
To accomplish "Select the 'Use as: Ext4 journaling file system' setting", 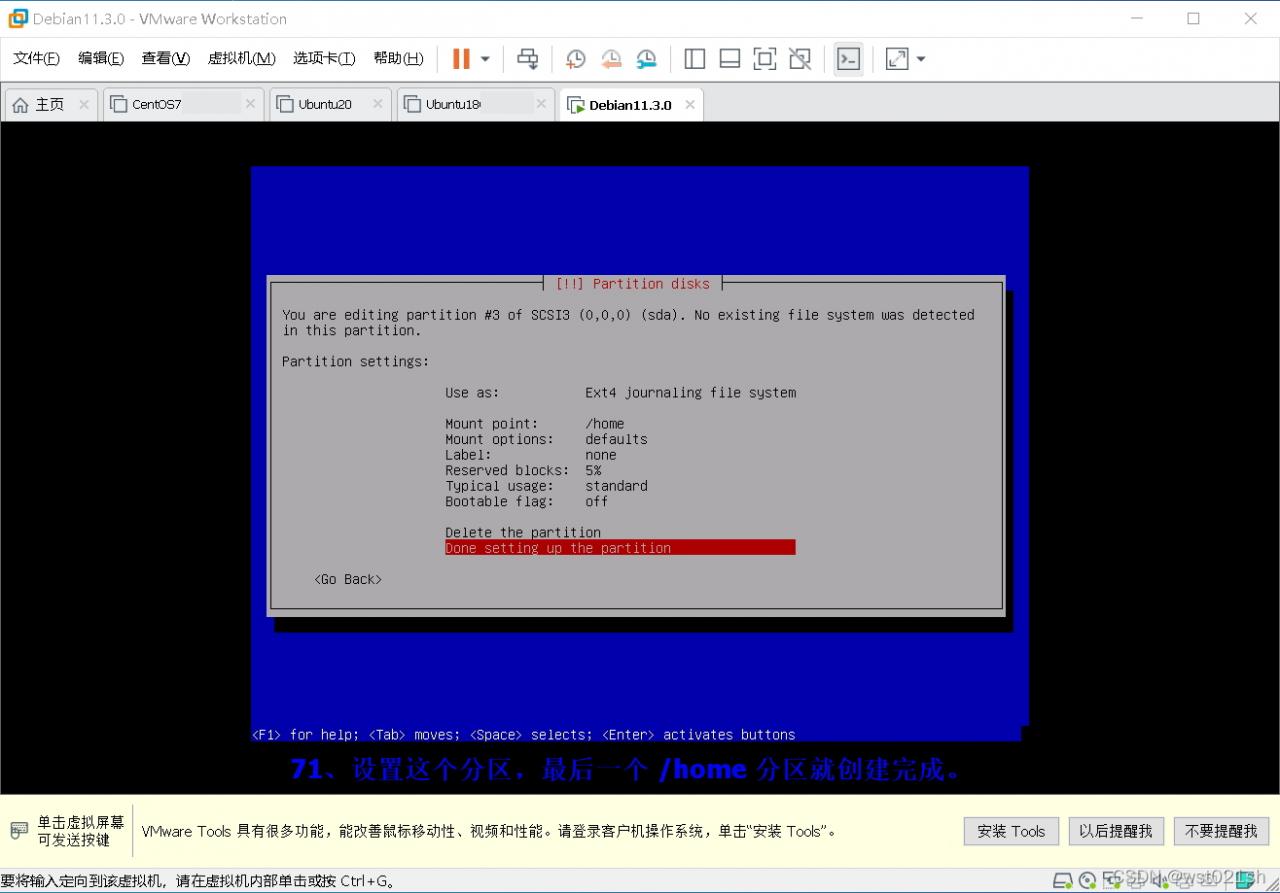I will coord(620,393).
